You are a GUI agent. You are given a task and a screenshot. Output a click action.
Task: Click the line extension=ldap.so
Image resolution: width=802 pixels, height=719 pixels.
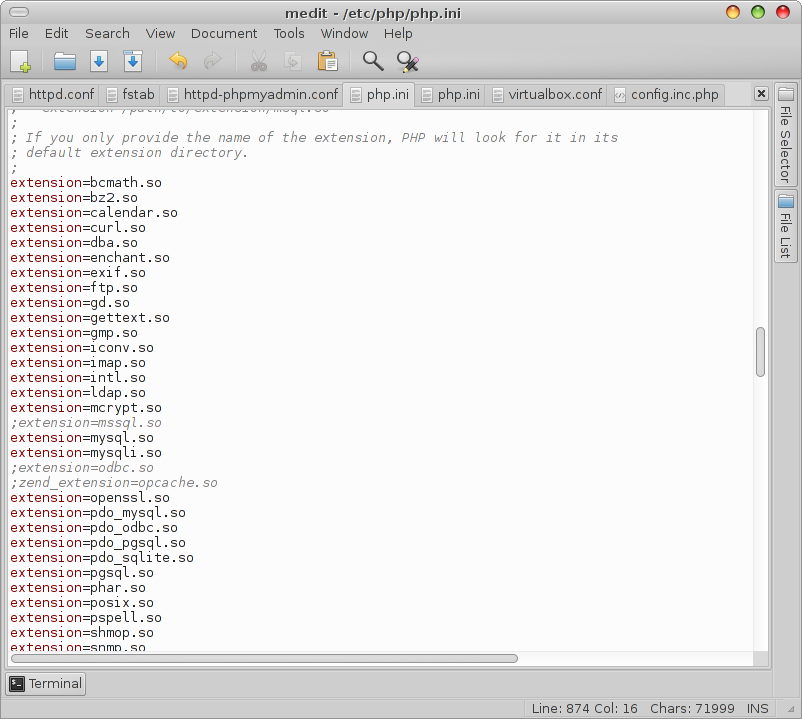[x=78, y=393]
